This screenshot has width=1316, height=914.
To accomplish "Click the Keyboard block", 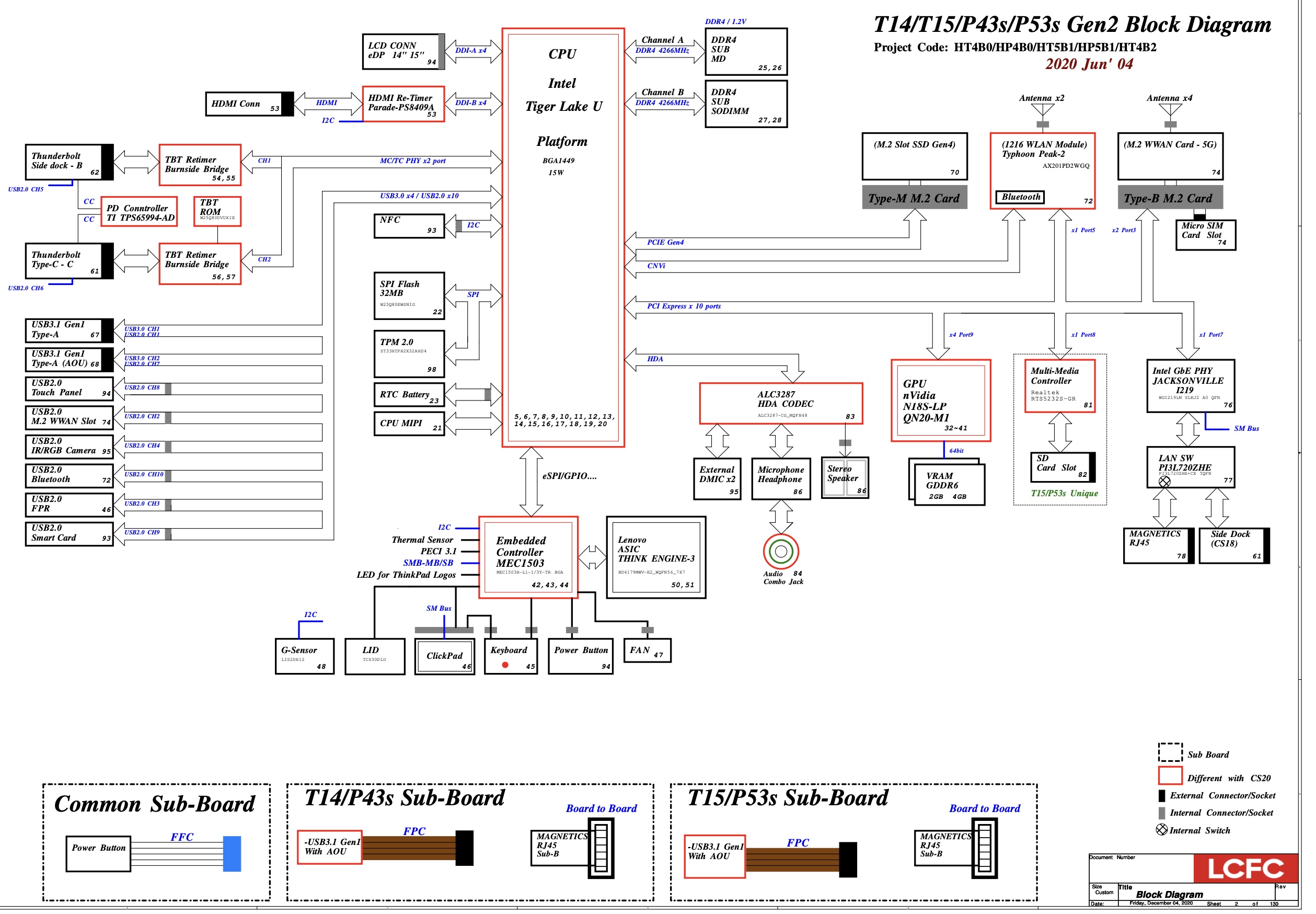I will click(x=511, y=656).
